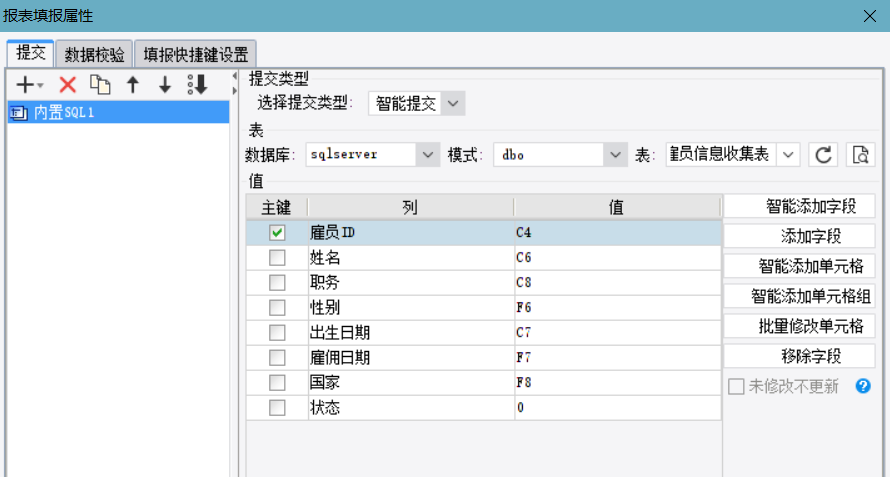Click the 移除字段 button
The image size is (890, 477).
click(799, 356)
